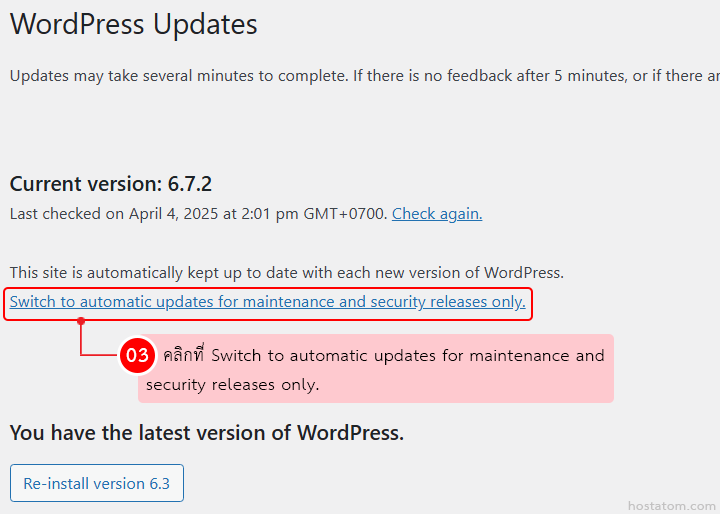Switch to maintenance and security releases only
This screenshot has width=720, height=514.
267,302
